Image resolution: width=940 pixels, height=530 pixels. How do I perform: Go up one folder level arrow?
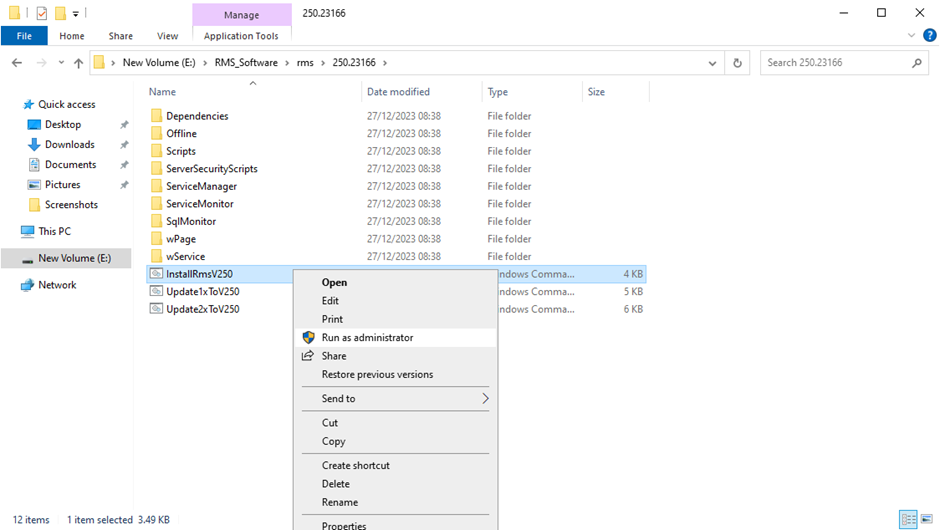tap(79, 62)
